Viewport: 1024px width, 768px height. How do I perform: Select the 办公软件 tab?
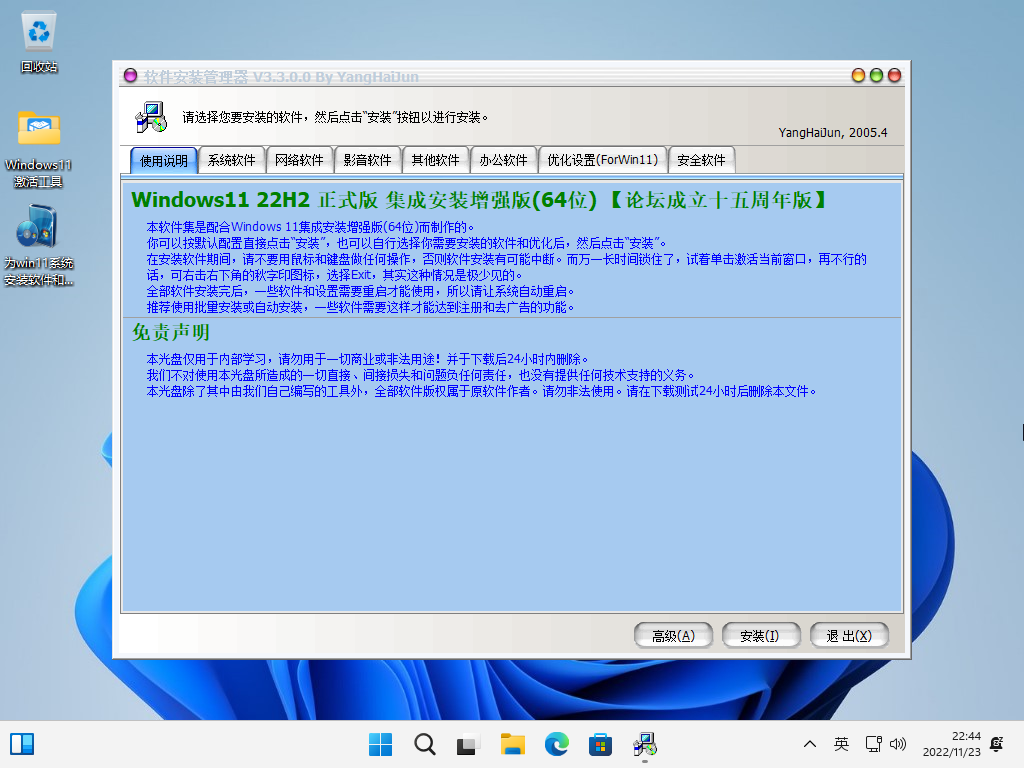tap(503, 160)
